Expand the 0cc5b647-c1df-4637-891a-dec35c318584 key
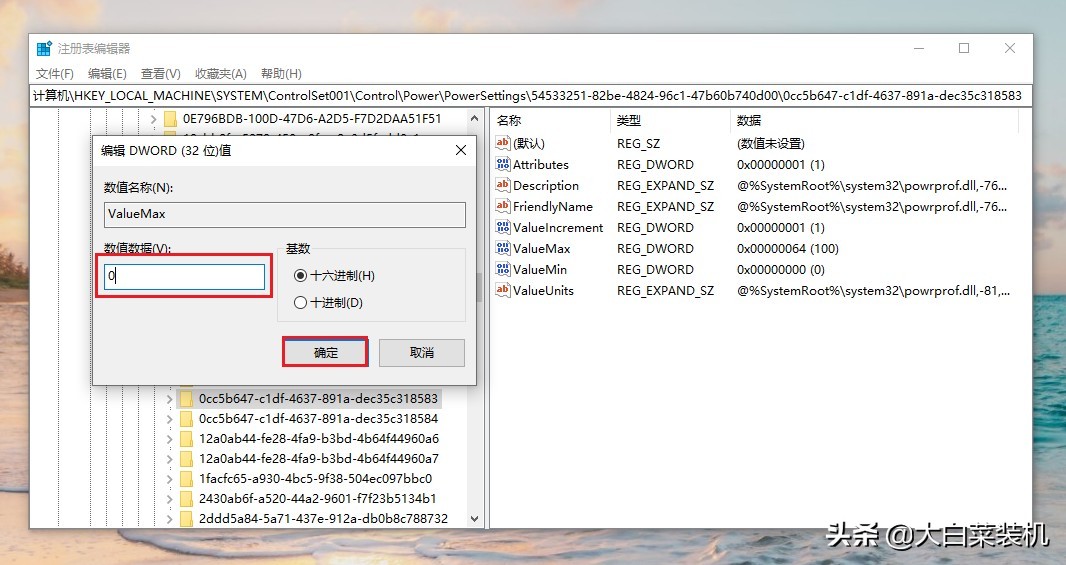The width and height of the screenshot is (1066, 565). [169, 419]
